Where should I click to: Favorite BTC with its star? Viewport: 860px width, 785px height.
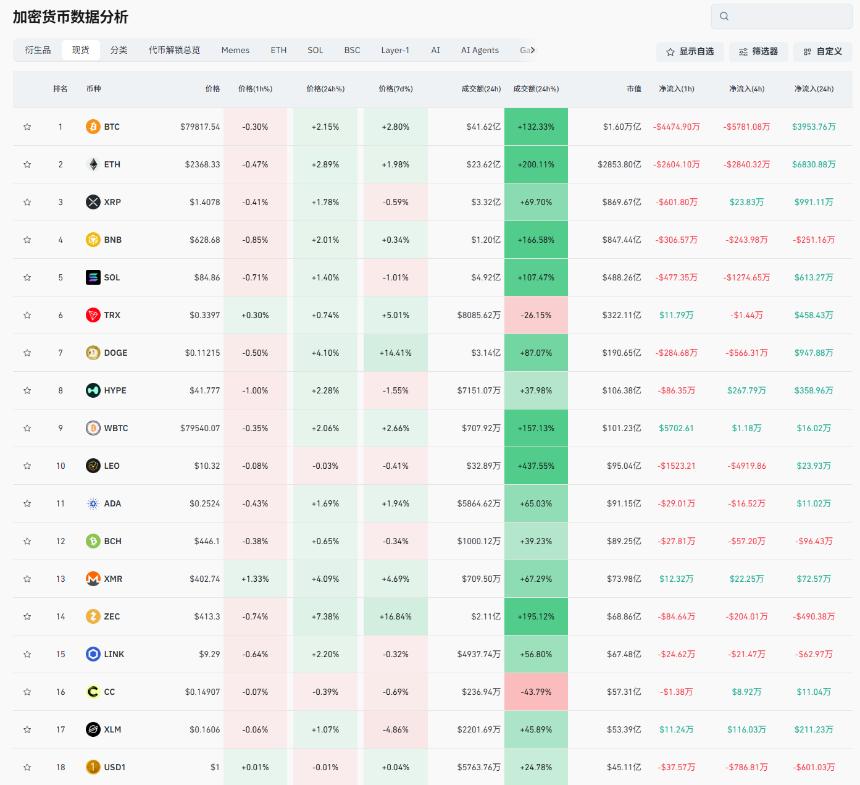[27, 127]
